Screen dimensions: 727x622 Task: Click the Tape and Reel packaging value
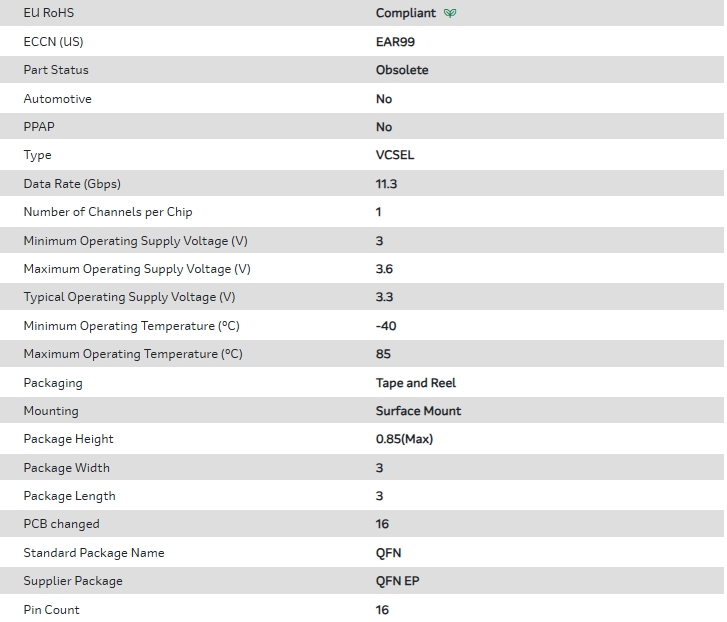point(416,383)
